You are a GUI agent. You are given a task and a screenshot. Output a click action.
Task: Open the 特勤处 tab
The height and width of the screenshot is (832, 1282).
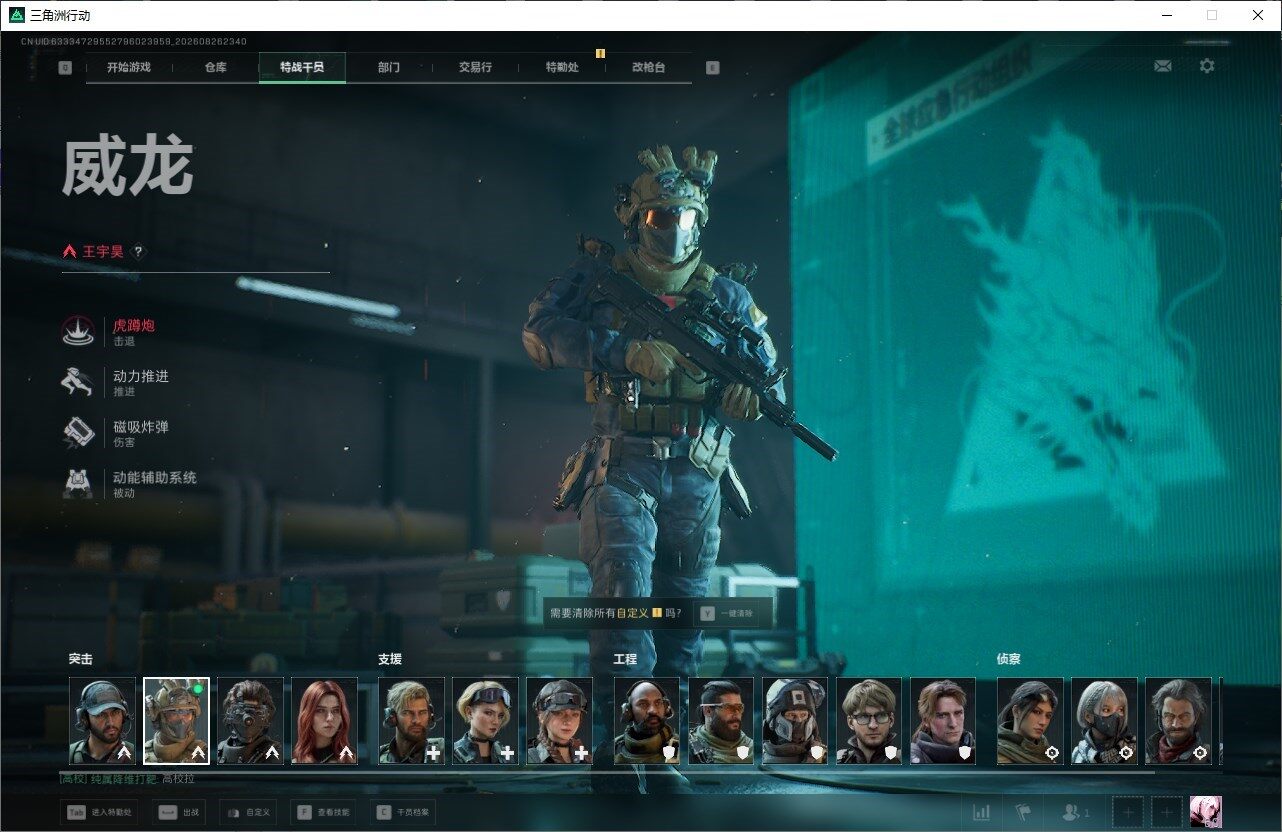point(562,68)
